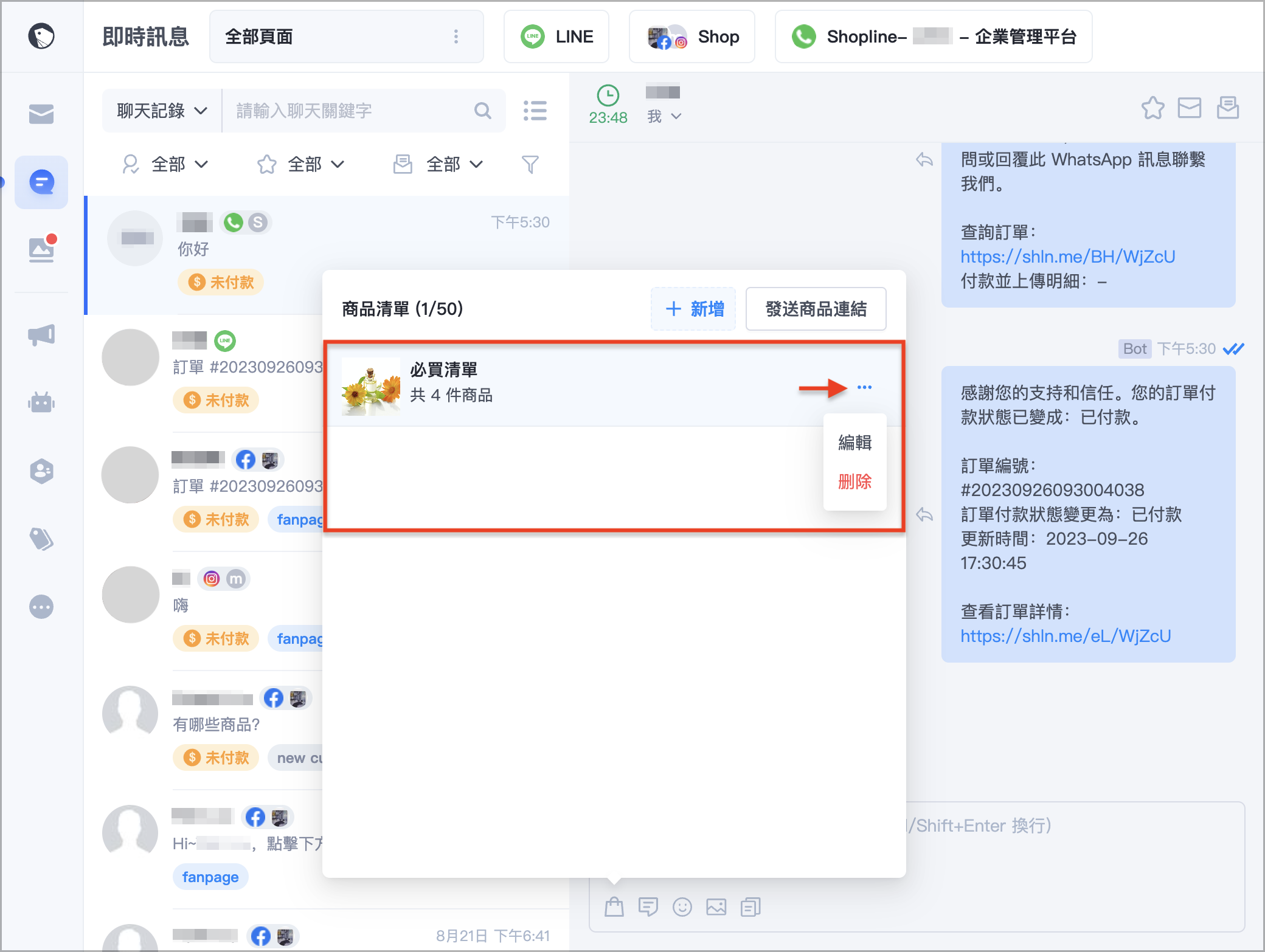Switch to Shopline 企業管理平台 WhatsApp tab
The height and width of the screenshot is (952, 1265).
tap(934, 36)
